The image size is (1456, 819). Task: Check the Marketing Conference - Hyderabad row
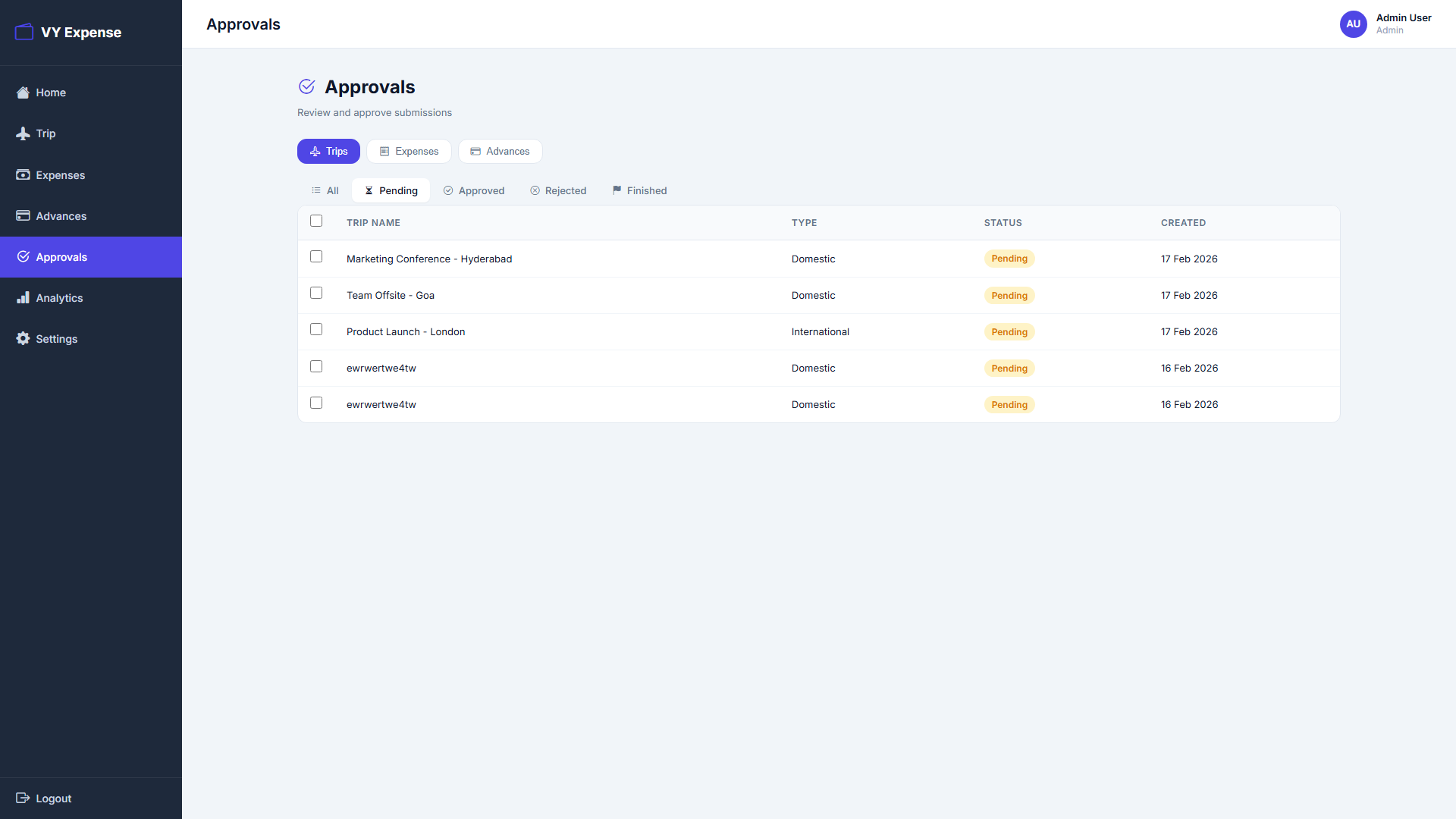click(316, 256)
